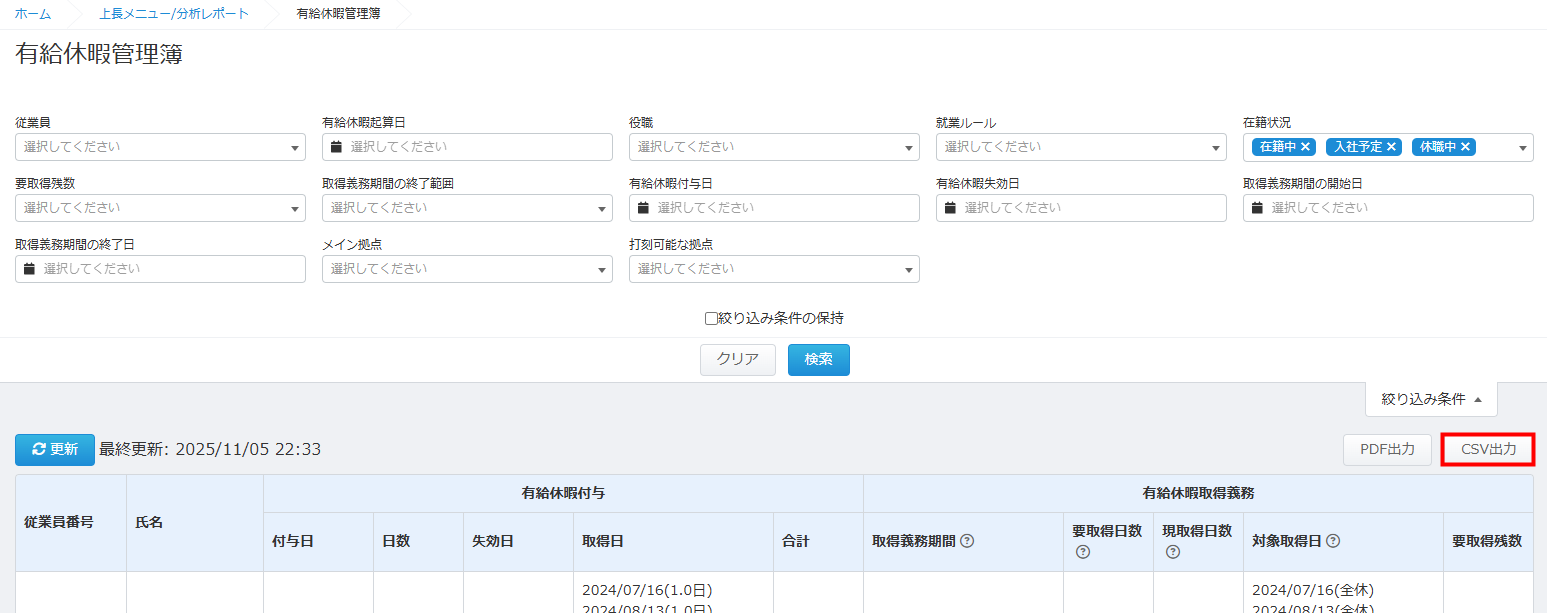Click help icon beside 対象取得日 header
The height and width of the screenshot is (613, 1547).
[1333, 541]
